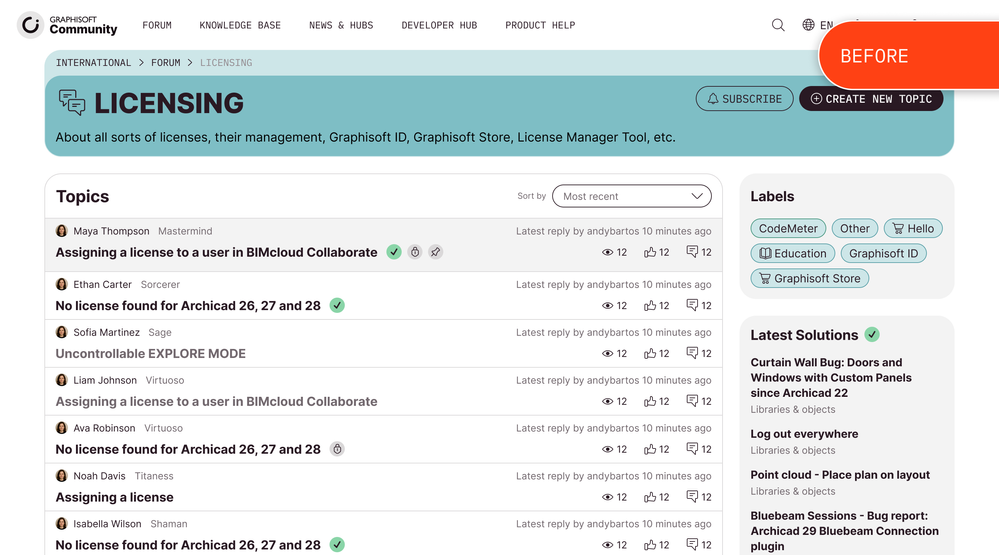Click the lock icon on Maya Thompson's topic

(x=415, y=252)
